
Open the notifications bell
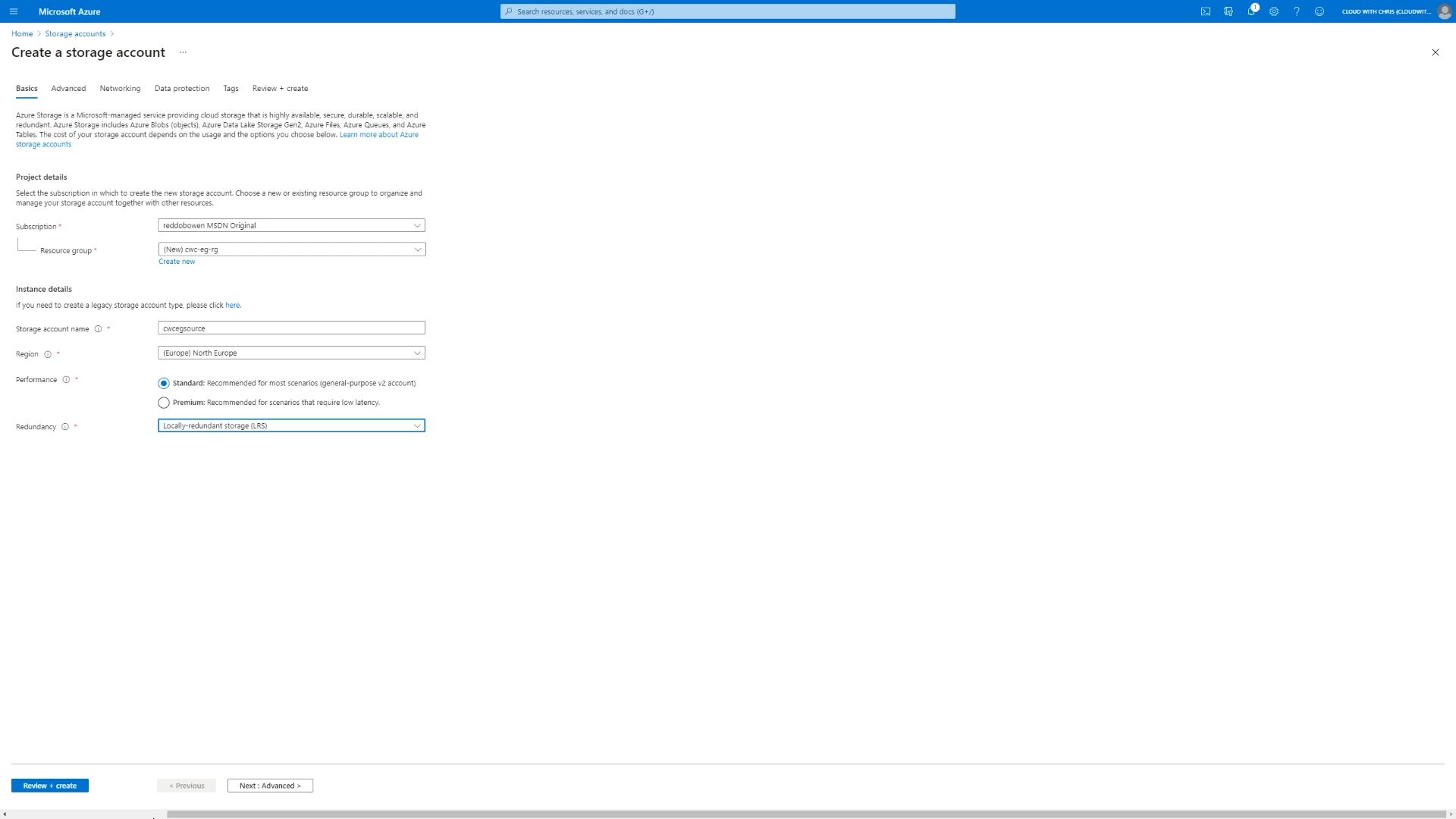(1252, 11)
